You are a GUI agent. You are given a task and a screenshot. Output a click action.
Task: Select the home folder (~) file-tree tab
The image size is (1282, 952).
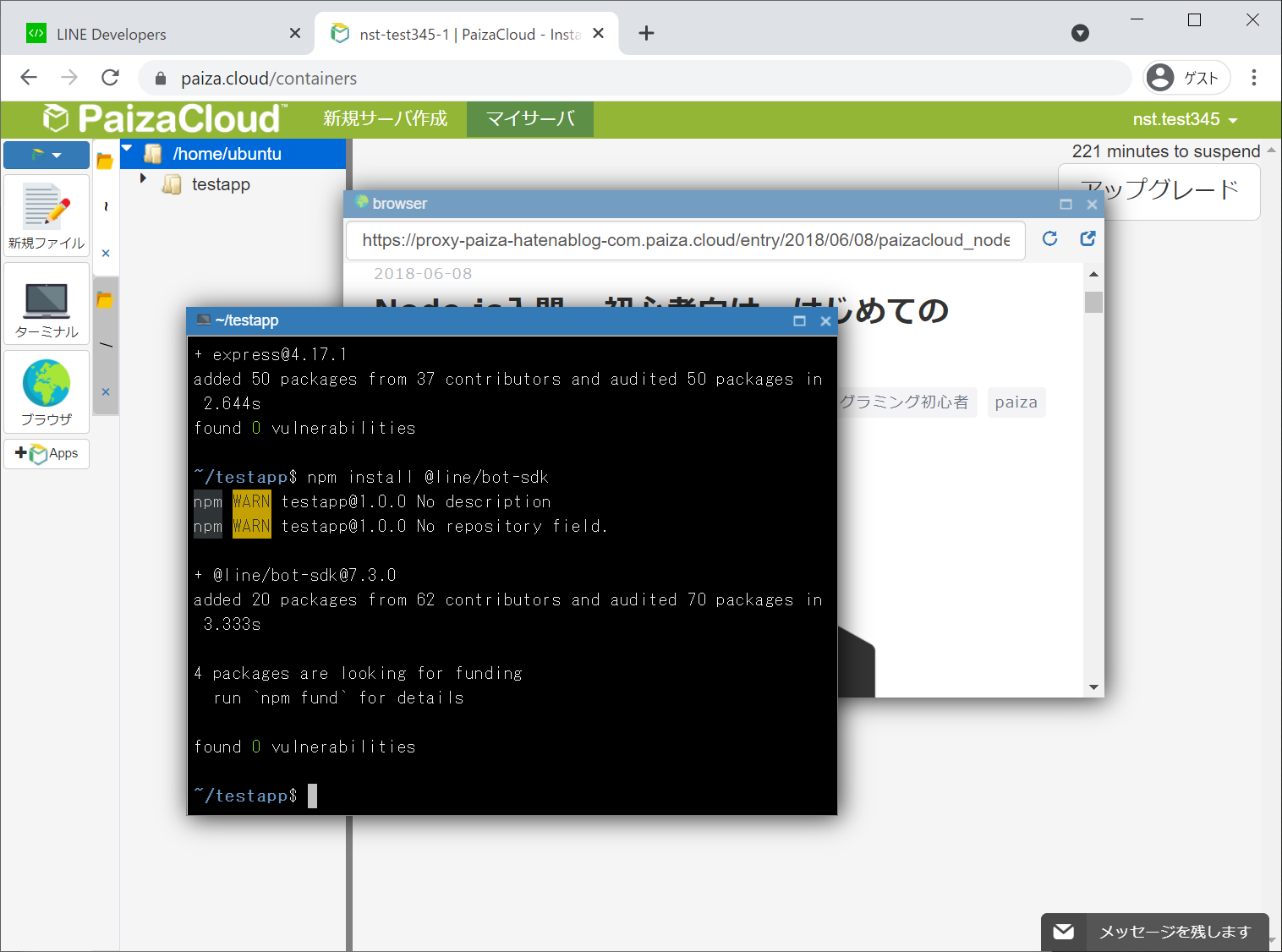coord(106,205)
